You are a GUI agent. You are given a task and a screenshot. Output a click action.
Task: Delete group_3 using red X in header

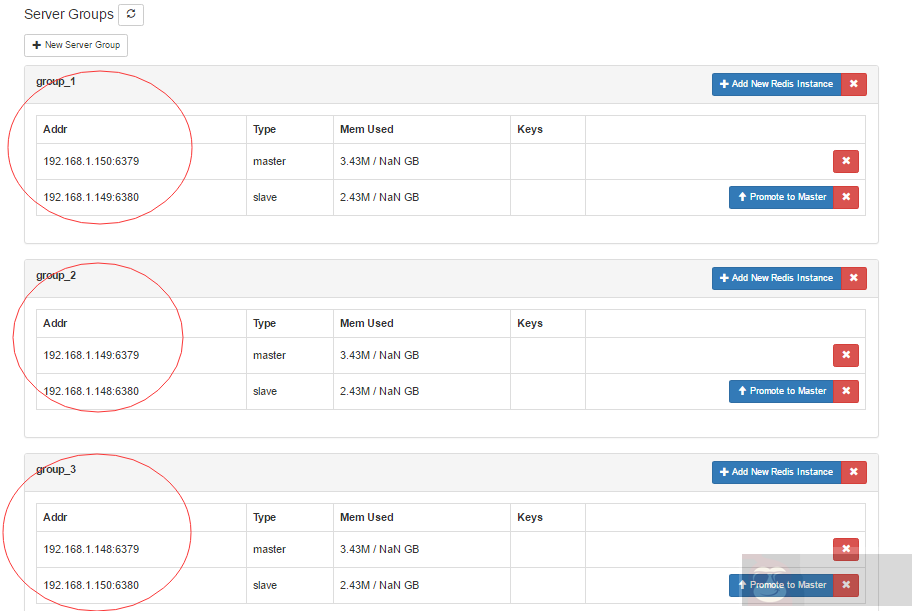[854, 472]
